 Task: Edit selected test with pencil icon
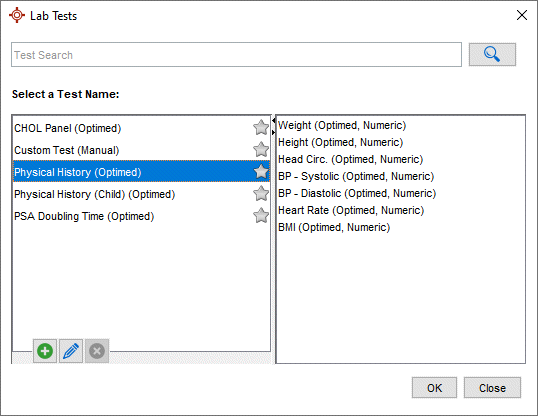[x=71, y=351]
